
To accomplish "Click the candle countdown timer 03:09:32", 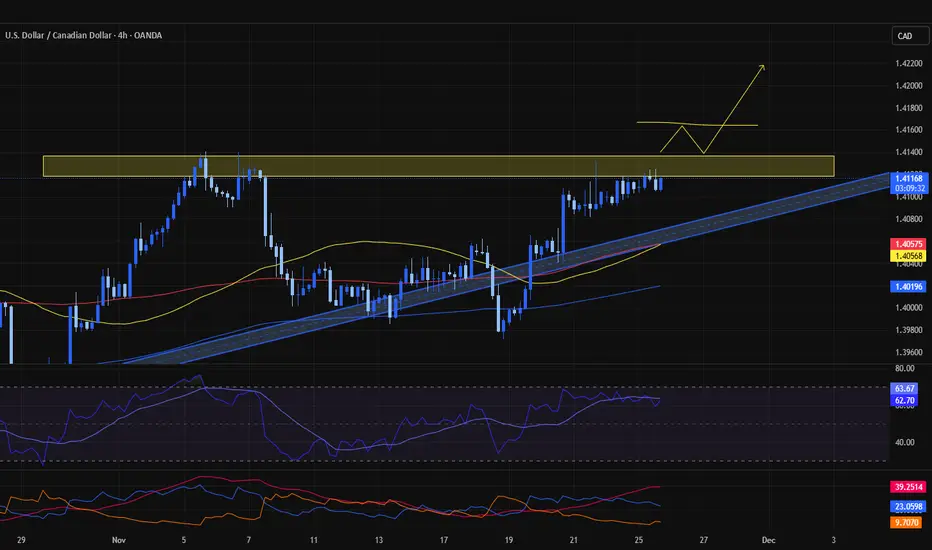I will pos(909,188).
